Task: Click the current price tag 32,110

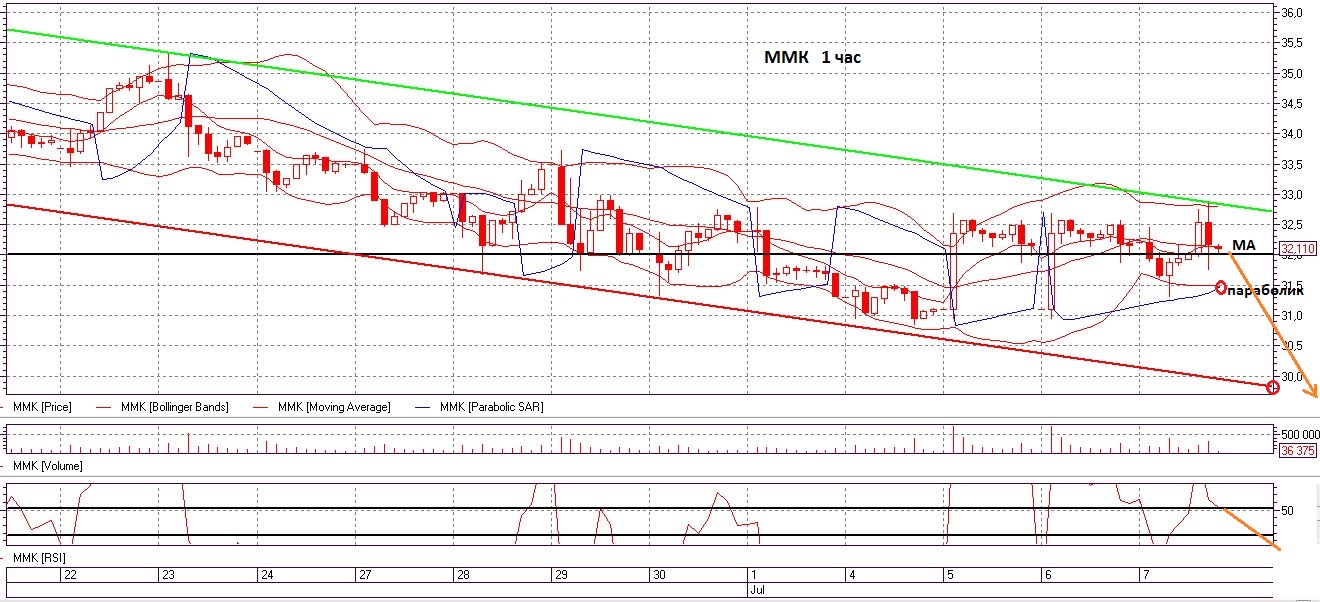Action: coord(1296,248)
